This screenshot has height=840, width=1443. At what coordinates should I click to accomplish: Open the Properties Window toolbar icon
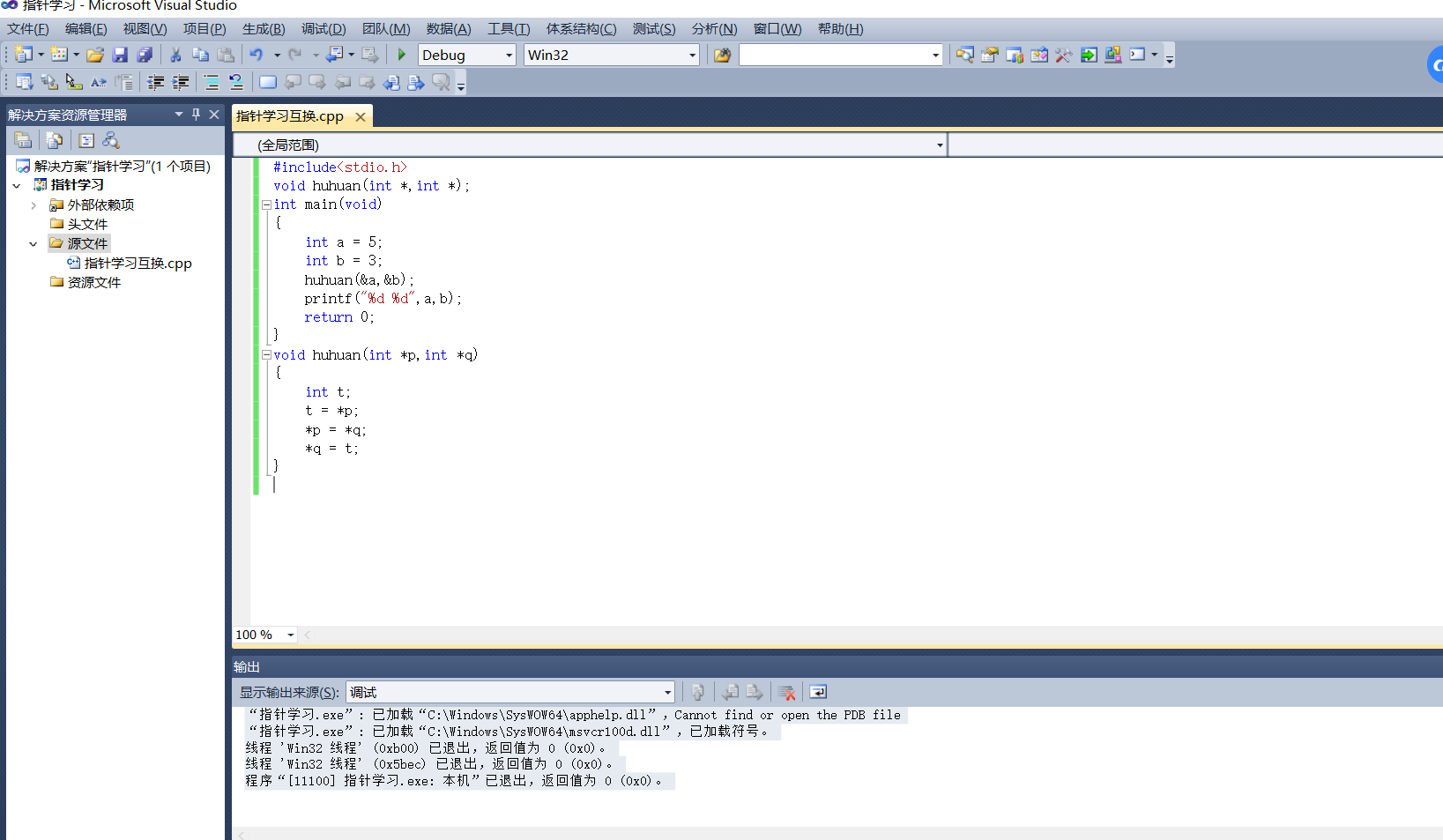click(x=990, y=55)
